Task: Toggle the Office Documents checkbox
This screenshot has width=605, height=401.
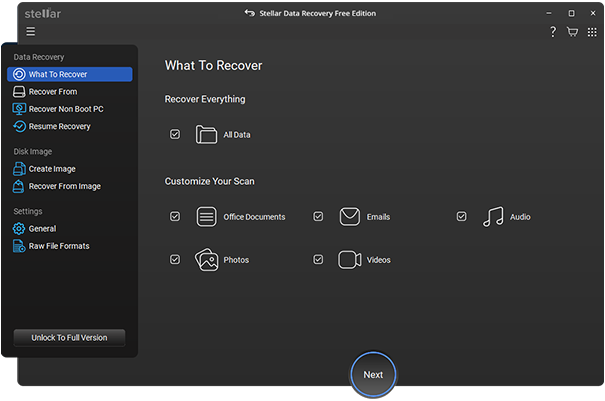Action: [175, 217]
